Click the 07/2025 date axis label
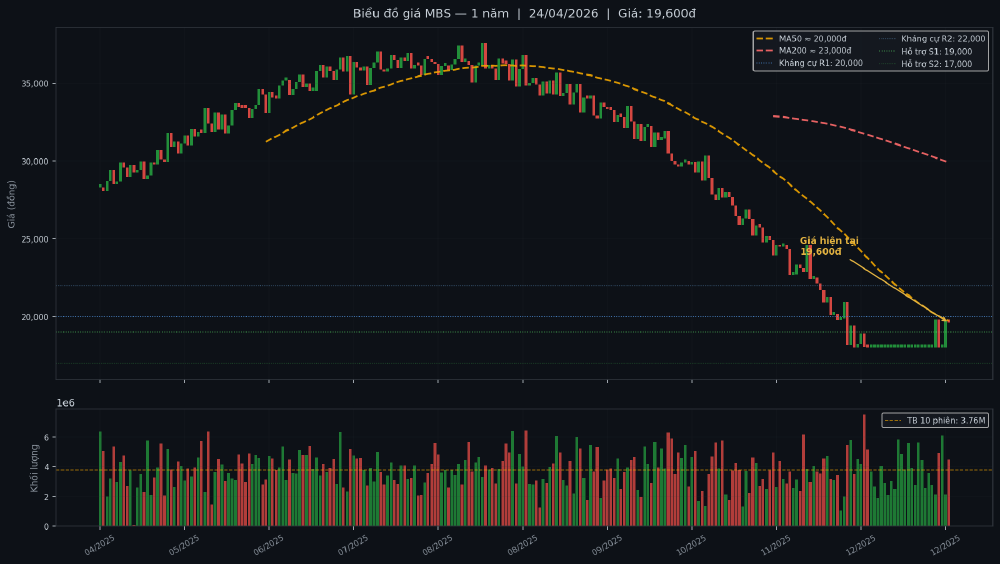The image size is (1000, 564). click(353, 544)
